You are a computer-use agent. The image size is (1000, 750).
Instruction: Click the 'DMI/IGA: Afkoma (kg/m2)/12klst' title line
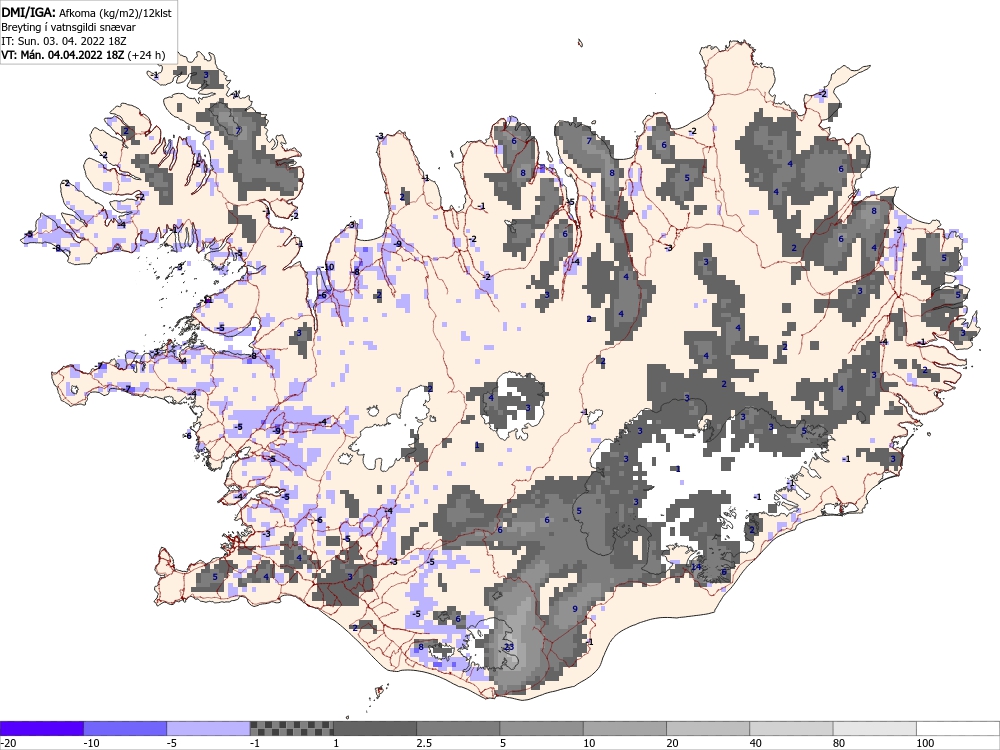(x=86, y=13)
